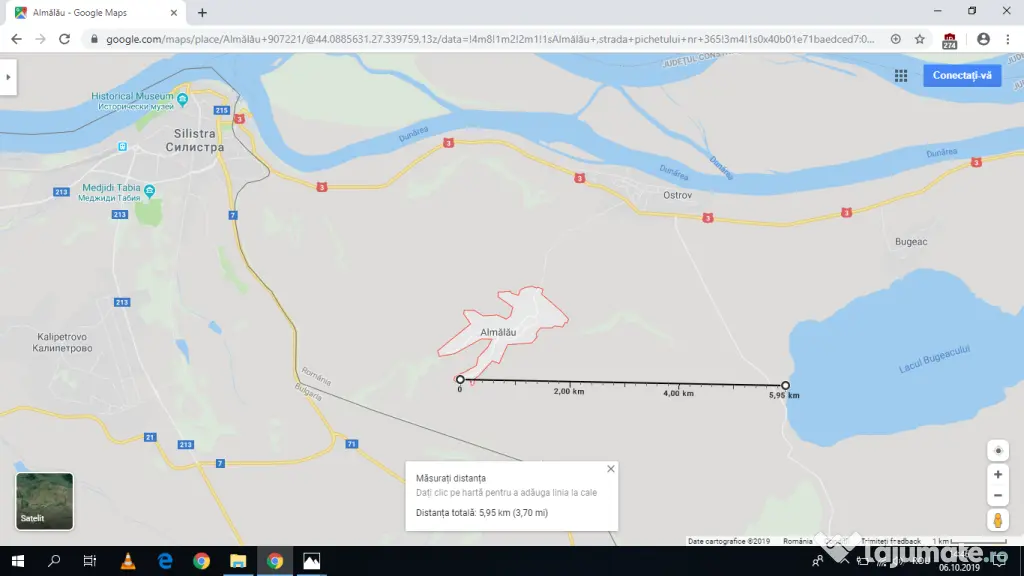Viewport: 1024px width, 576px height.
Task: Click the Conectați-vă sign-in button
Action: point(961,76)
